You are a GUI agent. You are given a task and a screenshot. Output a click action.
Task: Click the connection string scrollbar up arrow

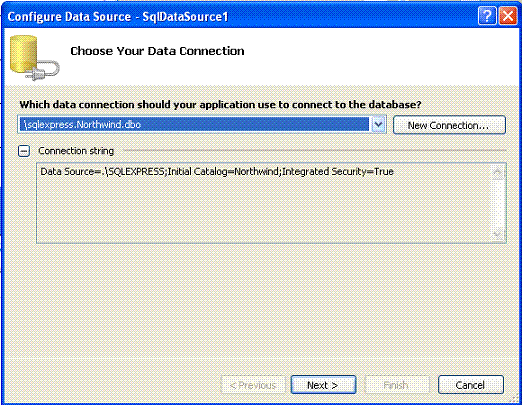[498, 172]
